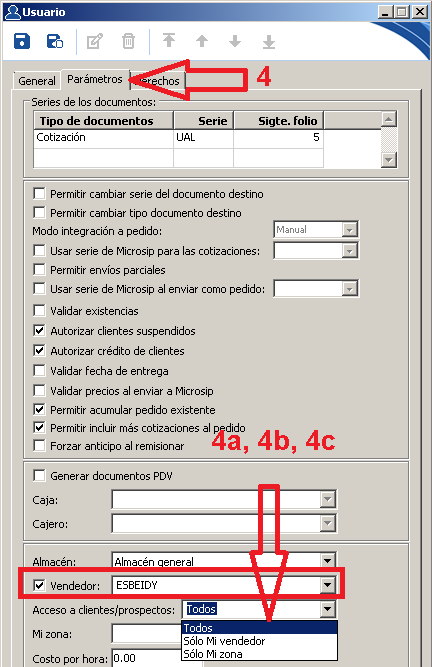Viewport: 432px width, 667px height.
Task: Toggle the Vendedor checkbox
Action: (x=39, y=585)
